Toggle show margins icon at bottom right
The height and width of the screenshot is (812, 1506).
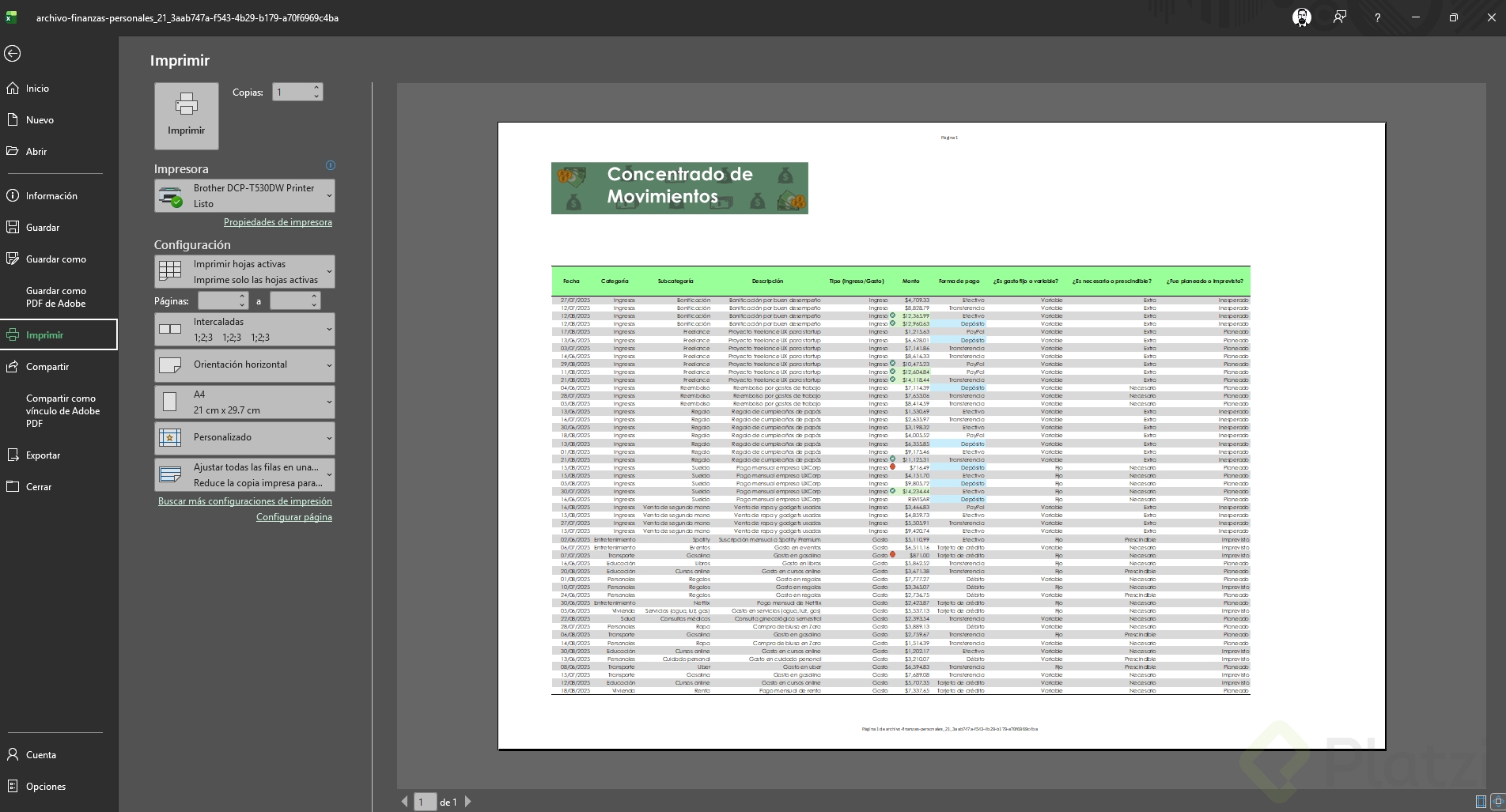coord(1481,802)
